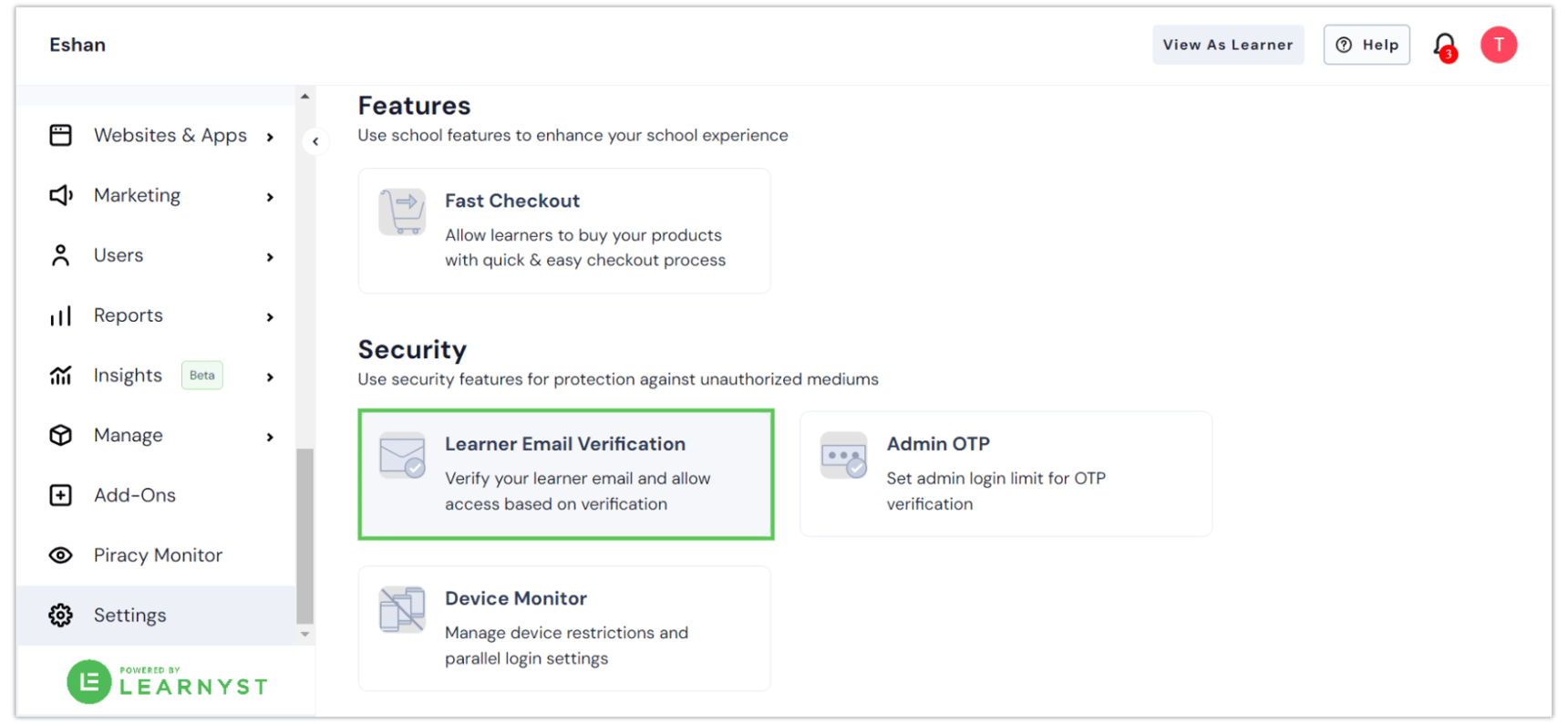
Task: Click the View As Learner button
Action: (x=1228, y=44)
